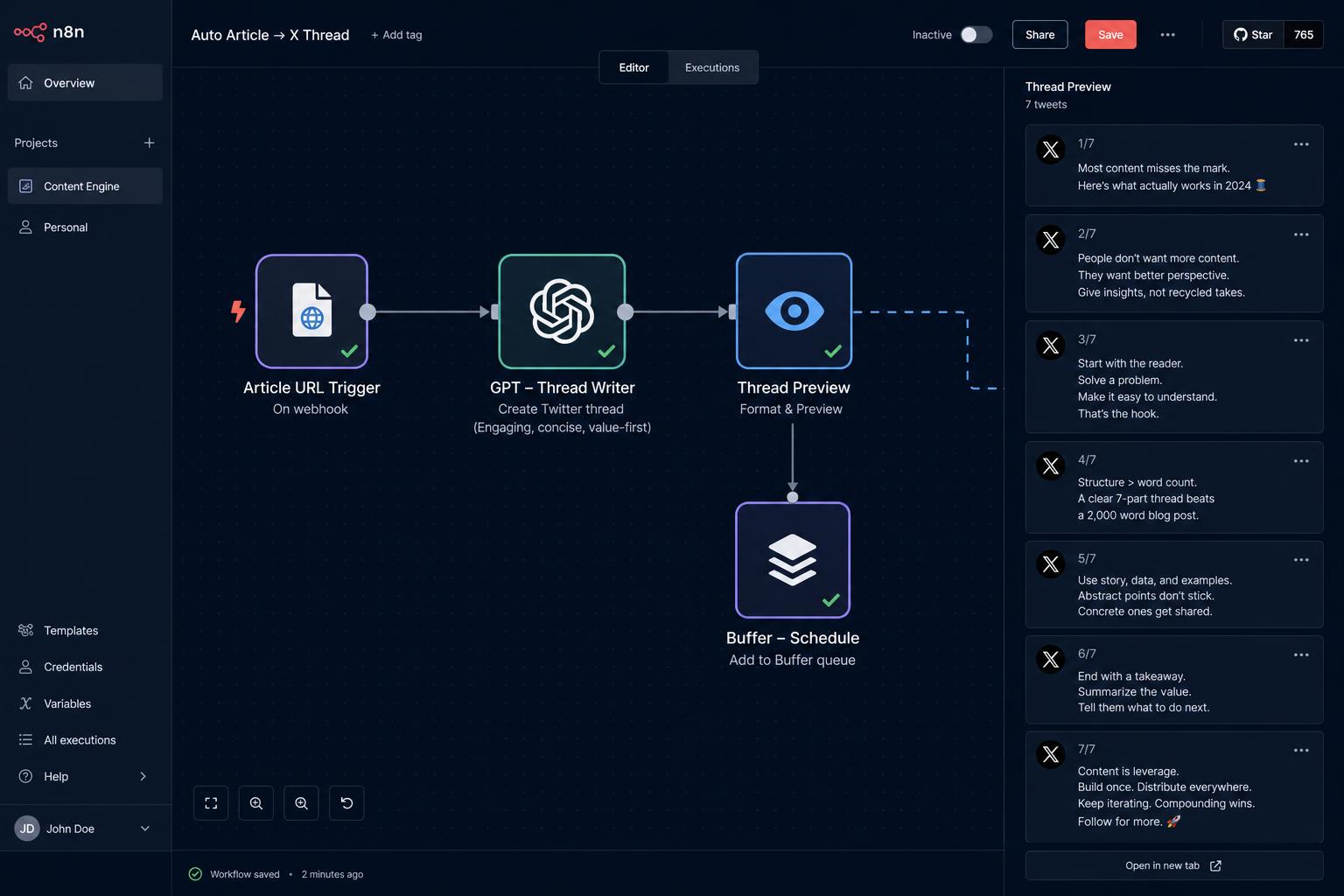Click the Thread Preview panel heading
This screenshot has height=896, width=1344.
pos(1068,87)
